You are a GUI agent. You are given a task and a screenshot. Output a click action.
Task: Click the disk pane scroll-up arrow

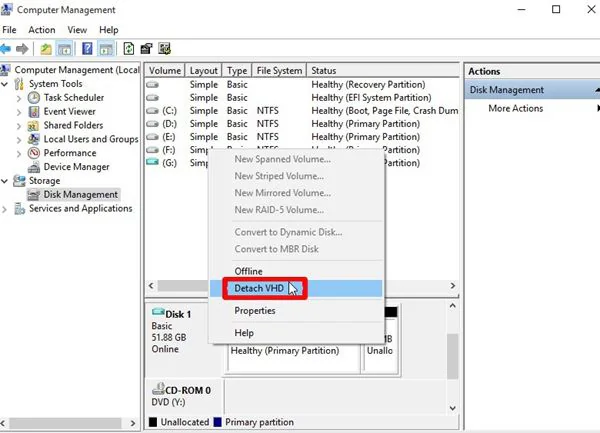pyautogui.click(x=453, y=306)
